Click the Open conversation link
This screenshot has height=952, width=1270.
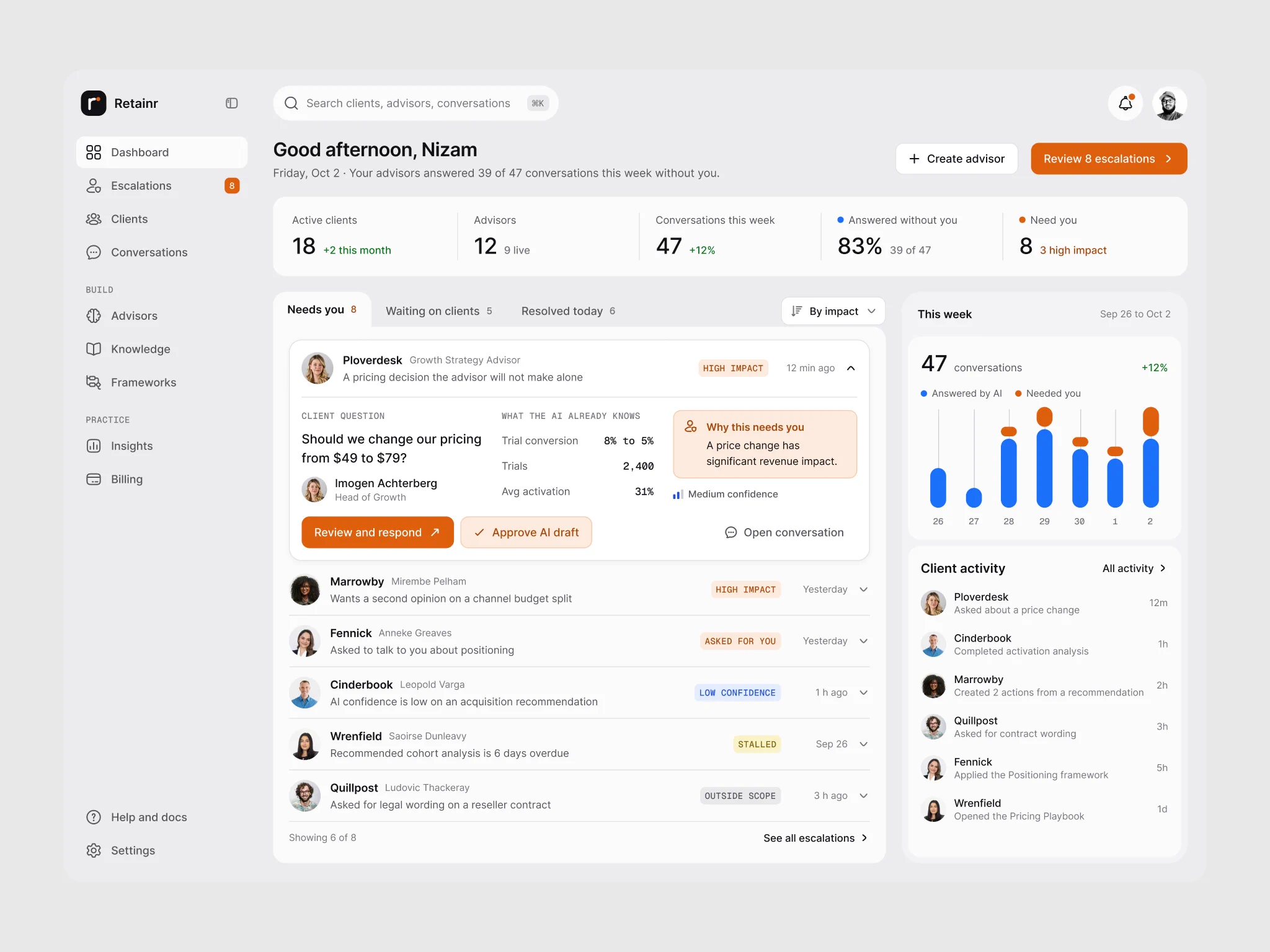[x=784, y=532]
